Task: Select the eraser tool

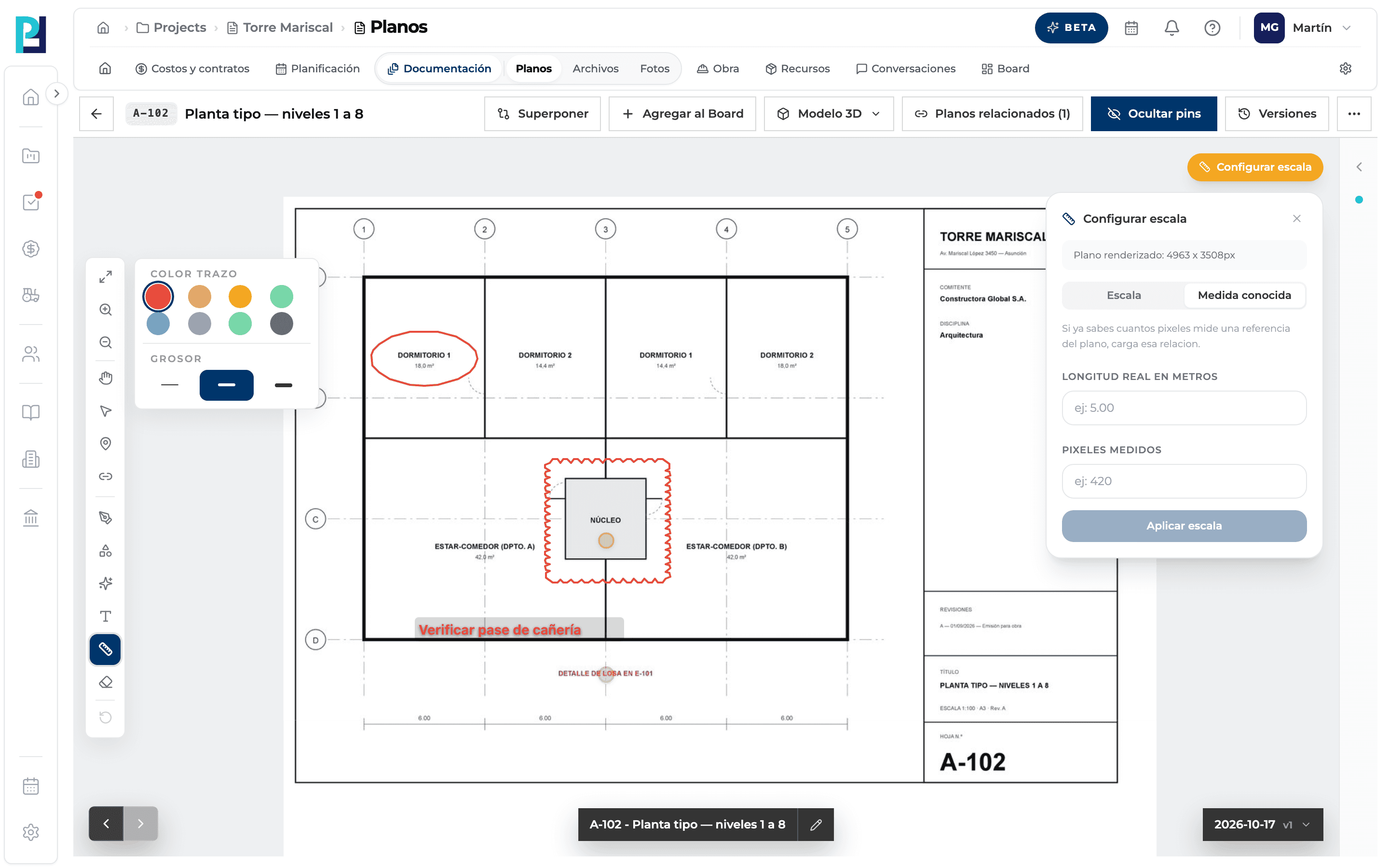Action: click(x=105, y=682)
